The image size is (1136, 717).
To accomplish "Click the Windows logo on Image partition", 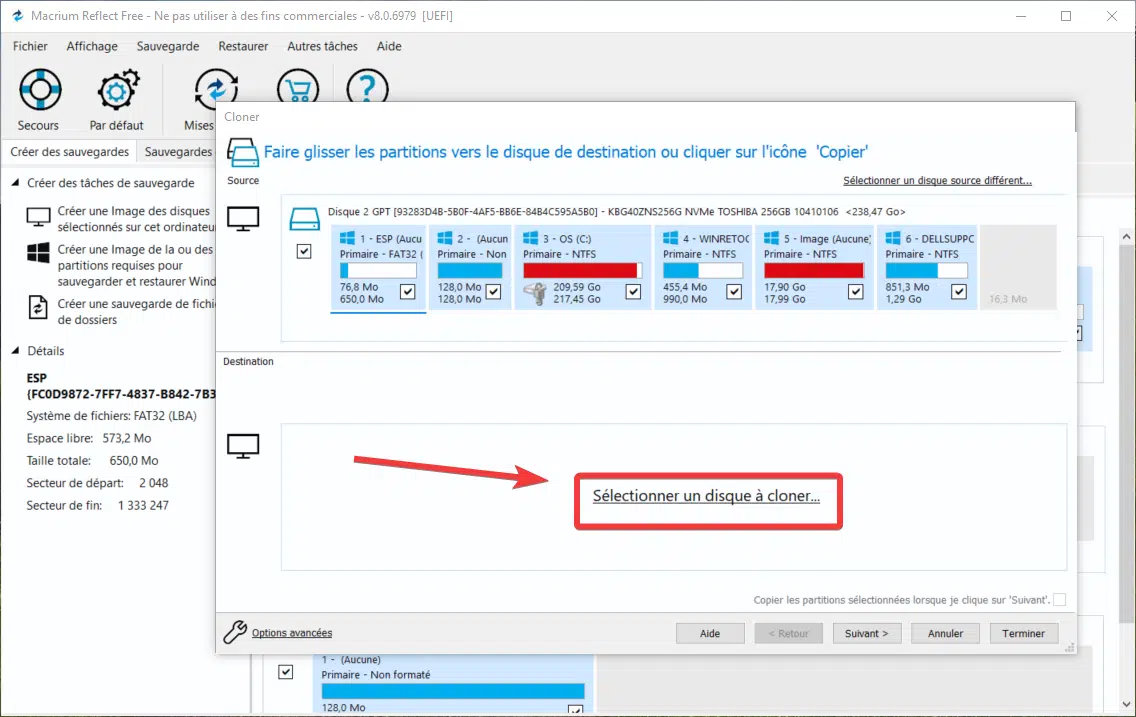I will (772, 238).
